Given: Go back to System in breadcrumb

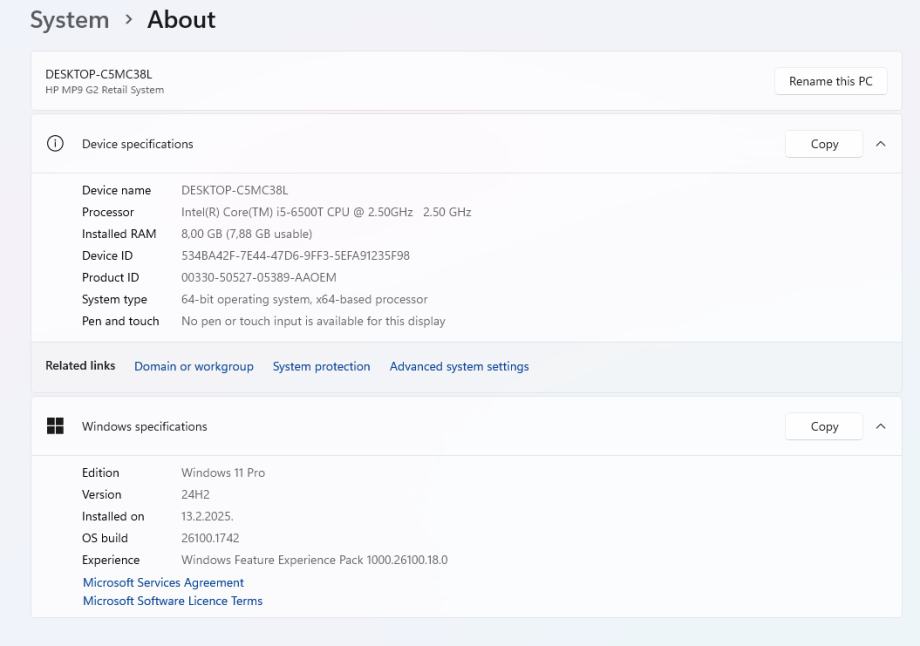Looking at the screenshot, I should pyautogui.click(x=69, y=19).
